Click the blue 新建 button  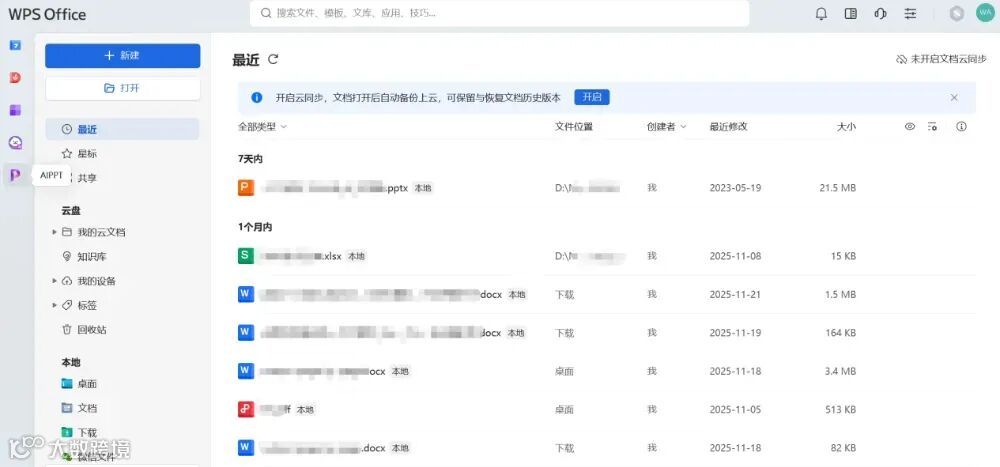coord(122,56)
